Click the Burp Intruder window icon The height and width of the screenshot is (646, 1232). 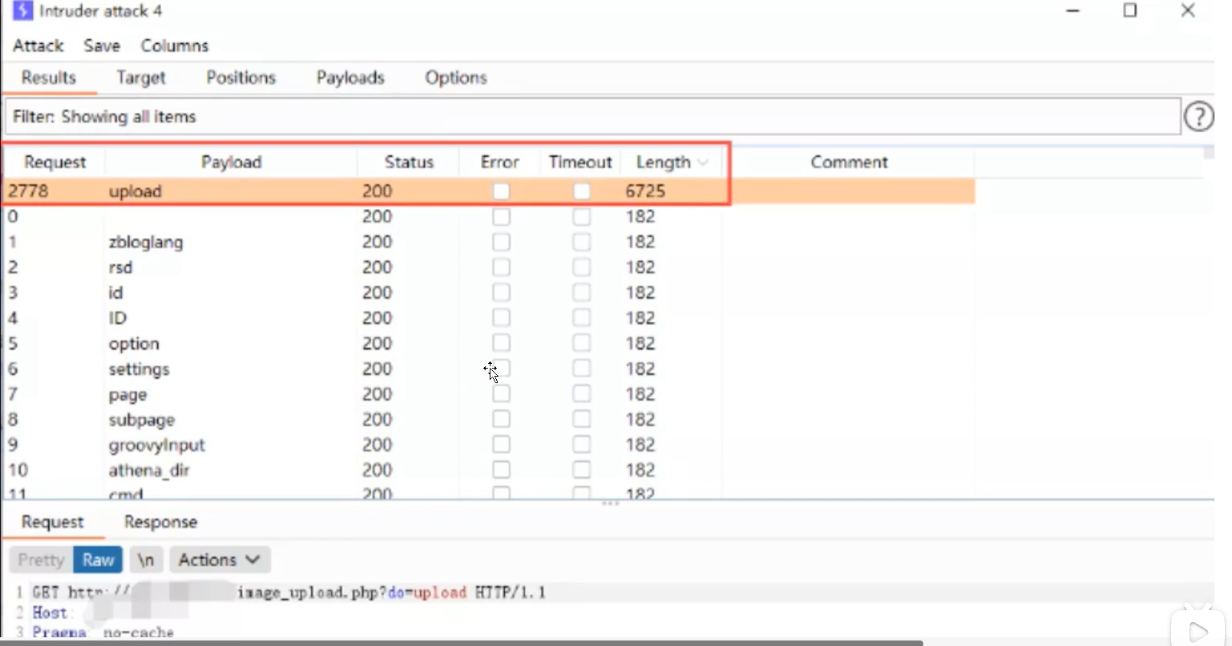pyautogui.click(x=21, y=12)
